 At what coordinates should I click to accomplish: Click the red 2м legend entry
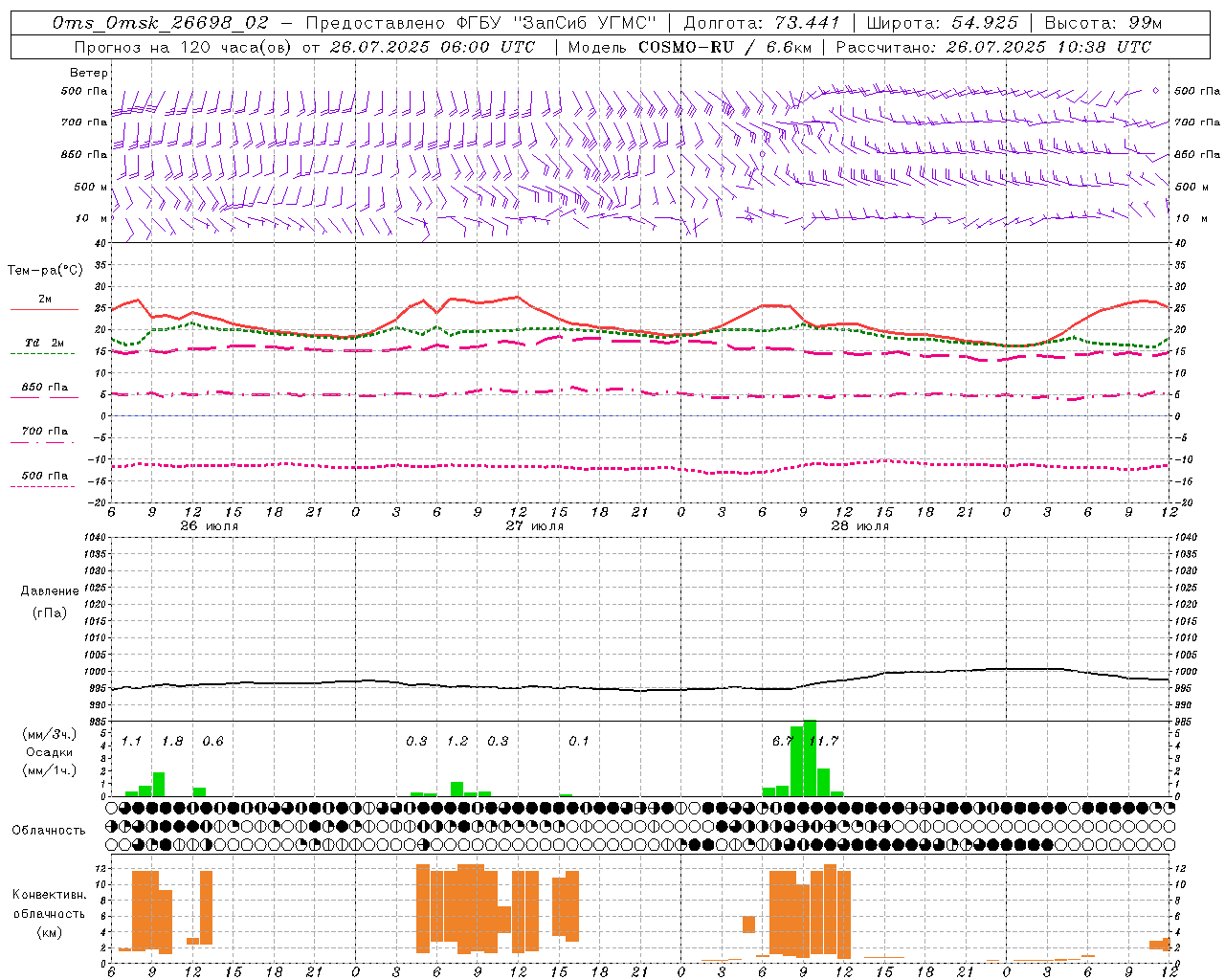[45, 300]
